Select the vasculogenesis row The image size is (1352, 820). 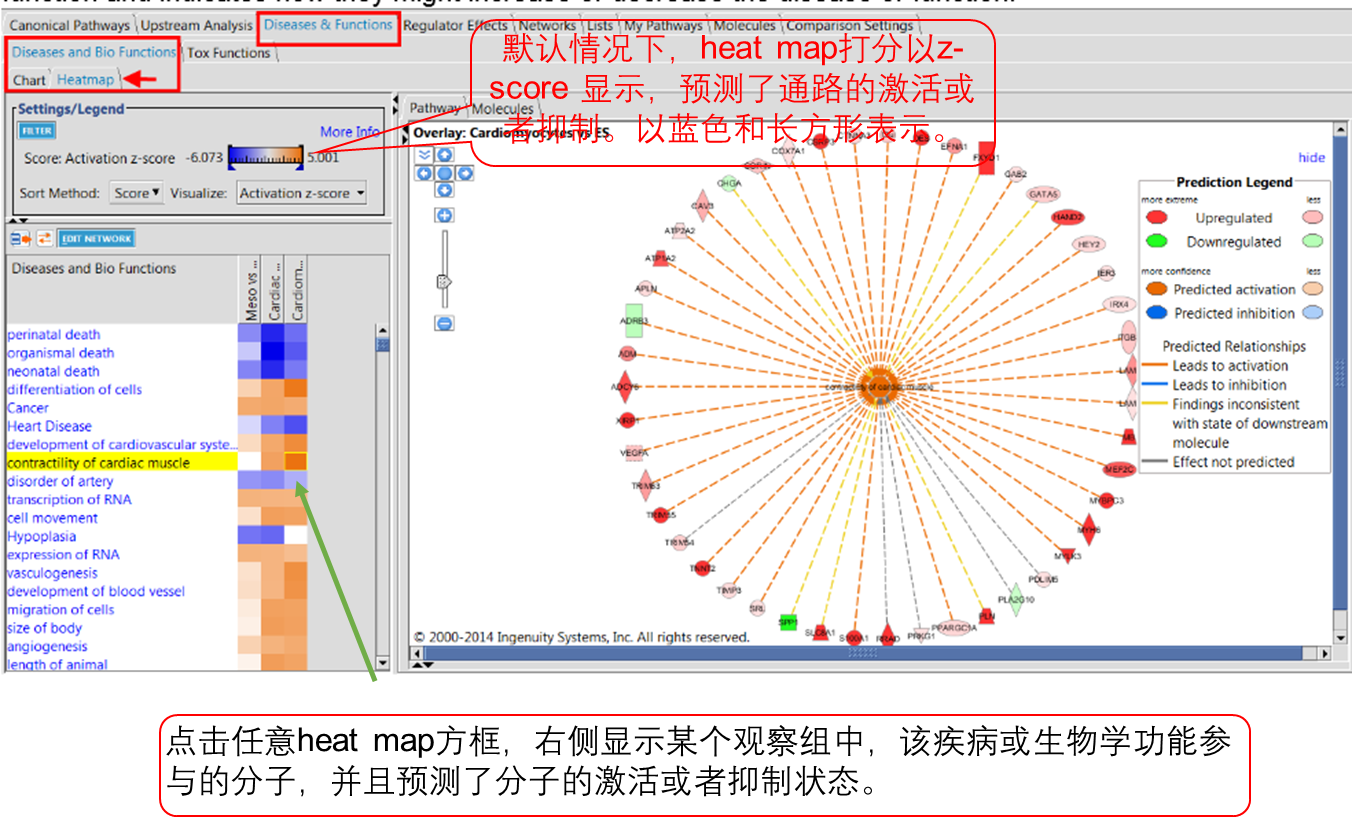52,573
